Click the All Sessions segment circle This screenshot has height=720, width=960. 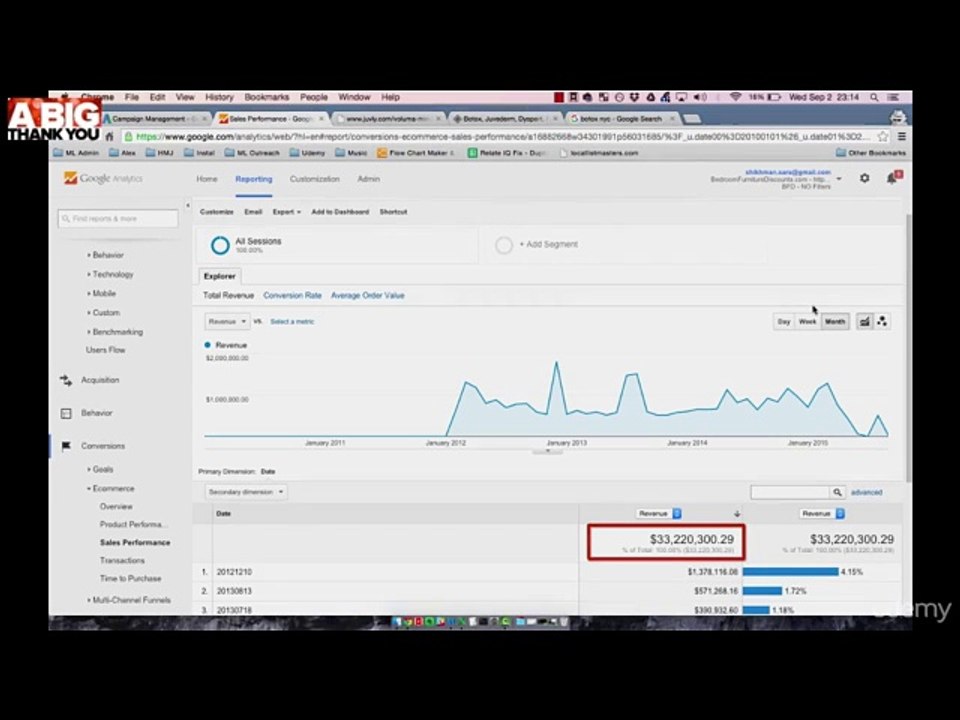(220, 245)
